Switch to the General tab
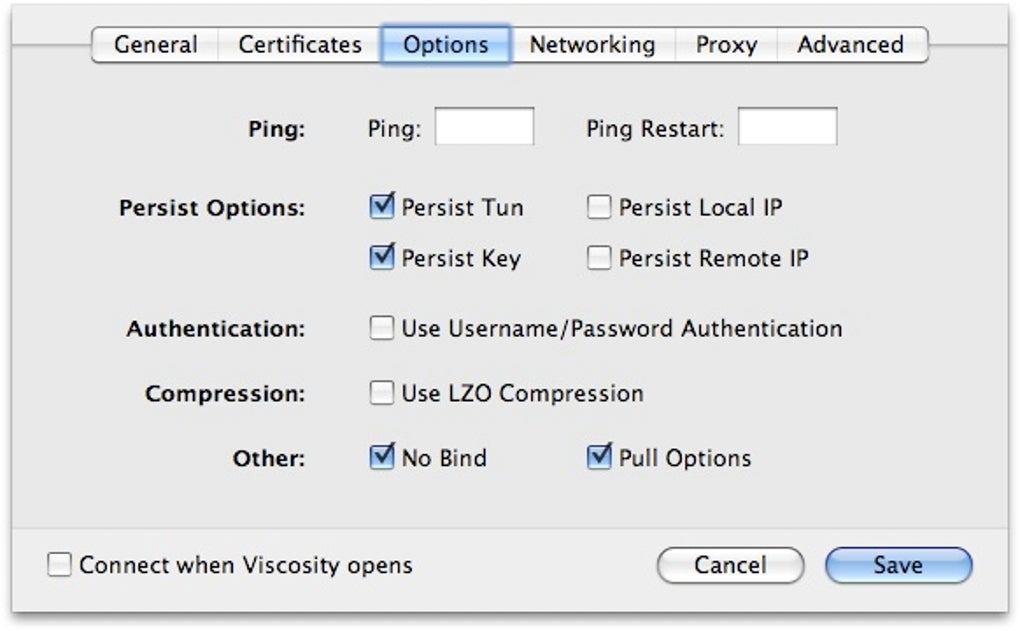 click(x=155, y=45)
